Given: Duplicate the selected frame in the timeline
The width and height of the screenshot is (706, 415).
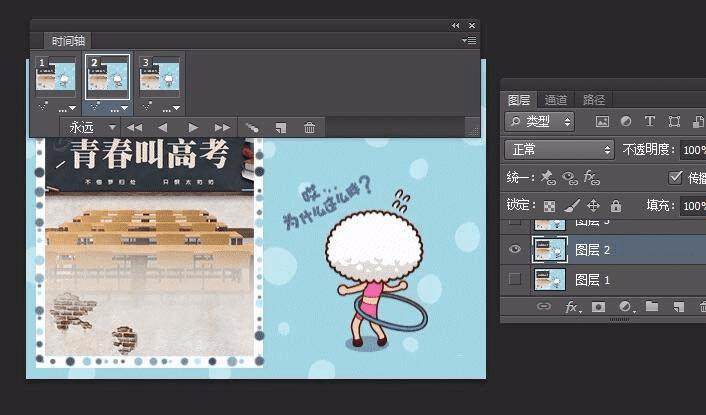Looking at the screenshot, I should 281,128.
